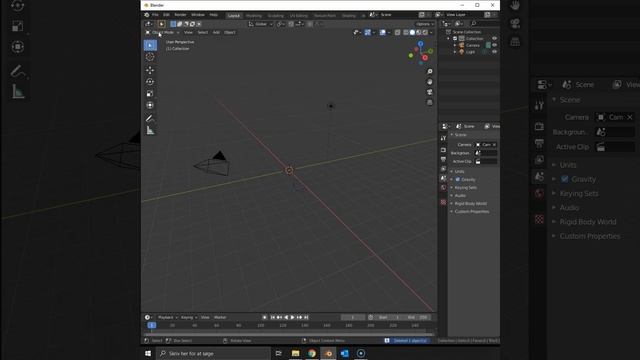Open the Tool properties tab
Image resolution: width=640 pixels, height=360 pixels.
tap(443, 138)
